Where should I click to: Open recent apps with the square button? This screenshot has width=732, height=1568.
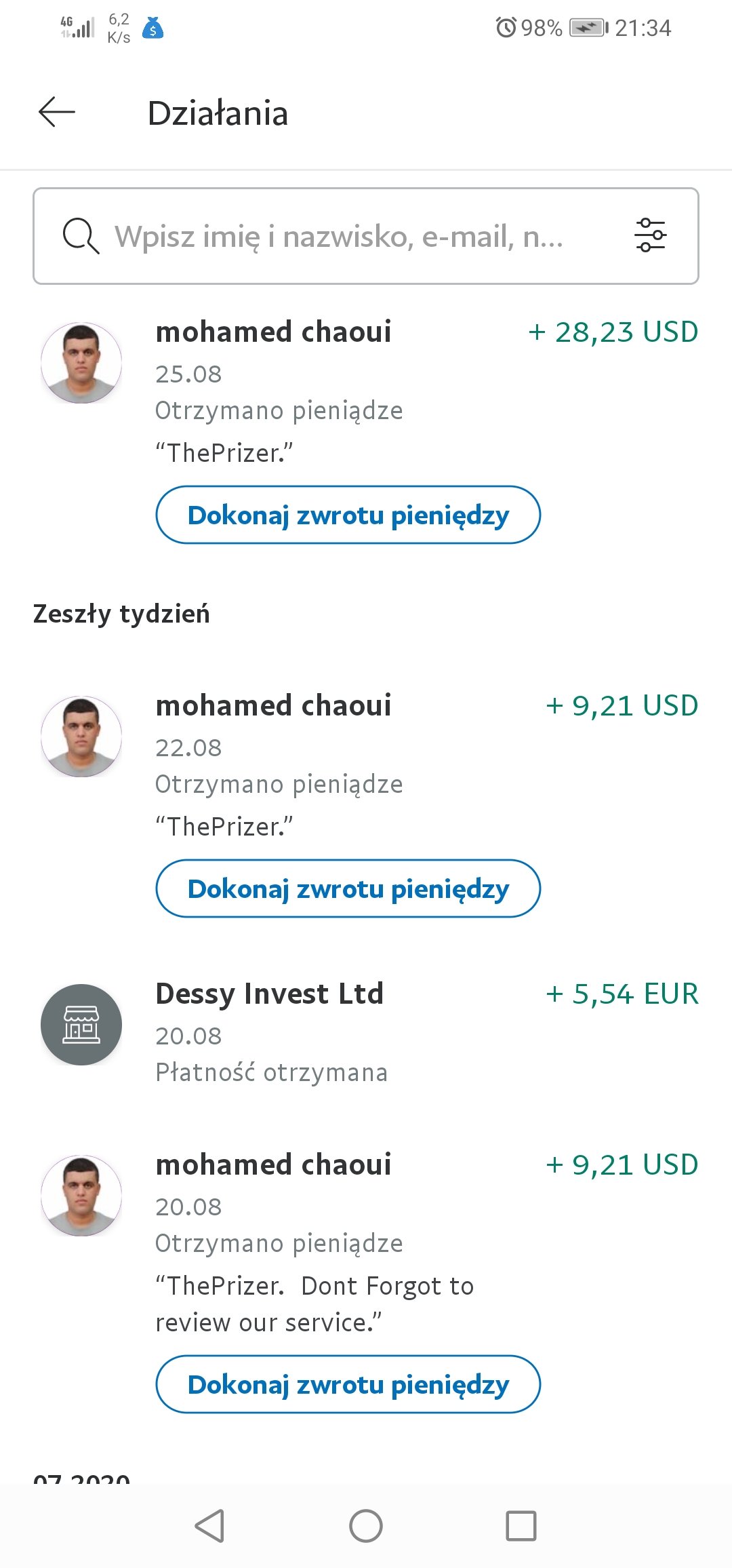click(521, 1526)
